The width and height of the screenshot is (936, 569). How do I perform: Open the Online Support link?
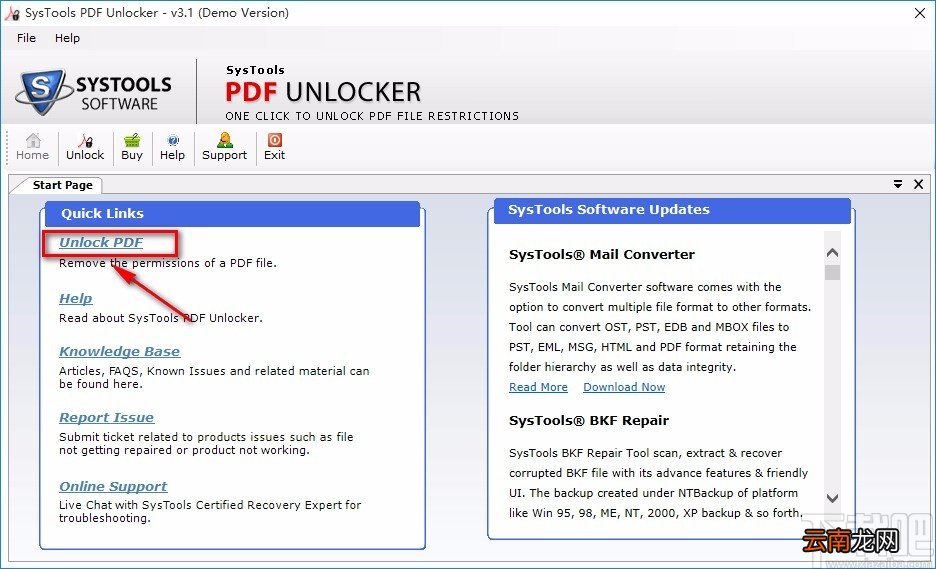click(x=113, y=487)
